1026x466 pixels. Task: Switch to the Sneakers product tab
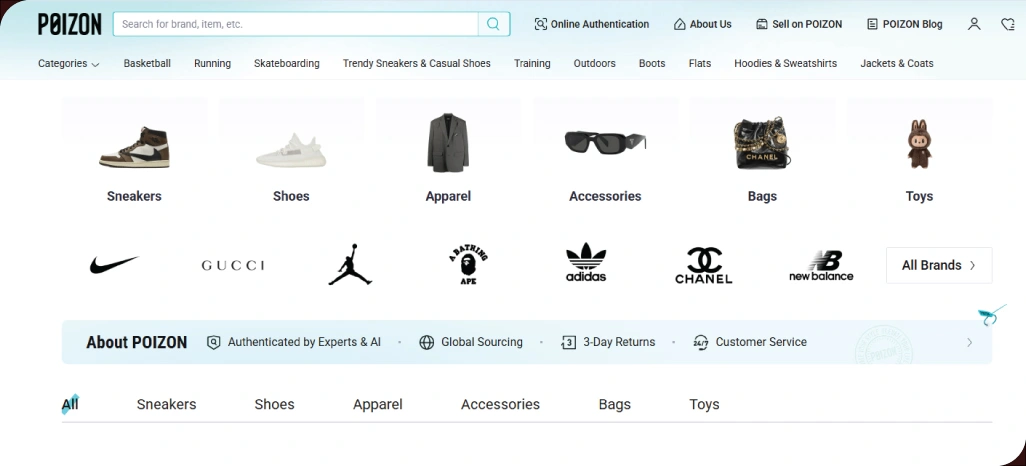[x=166, y=404]
